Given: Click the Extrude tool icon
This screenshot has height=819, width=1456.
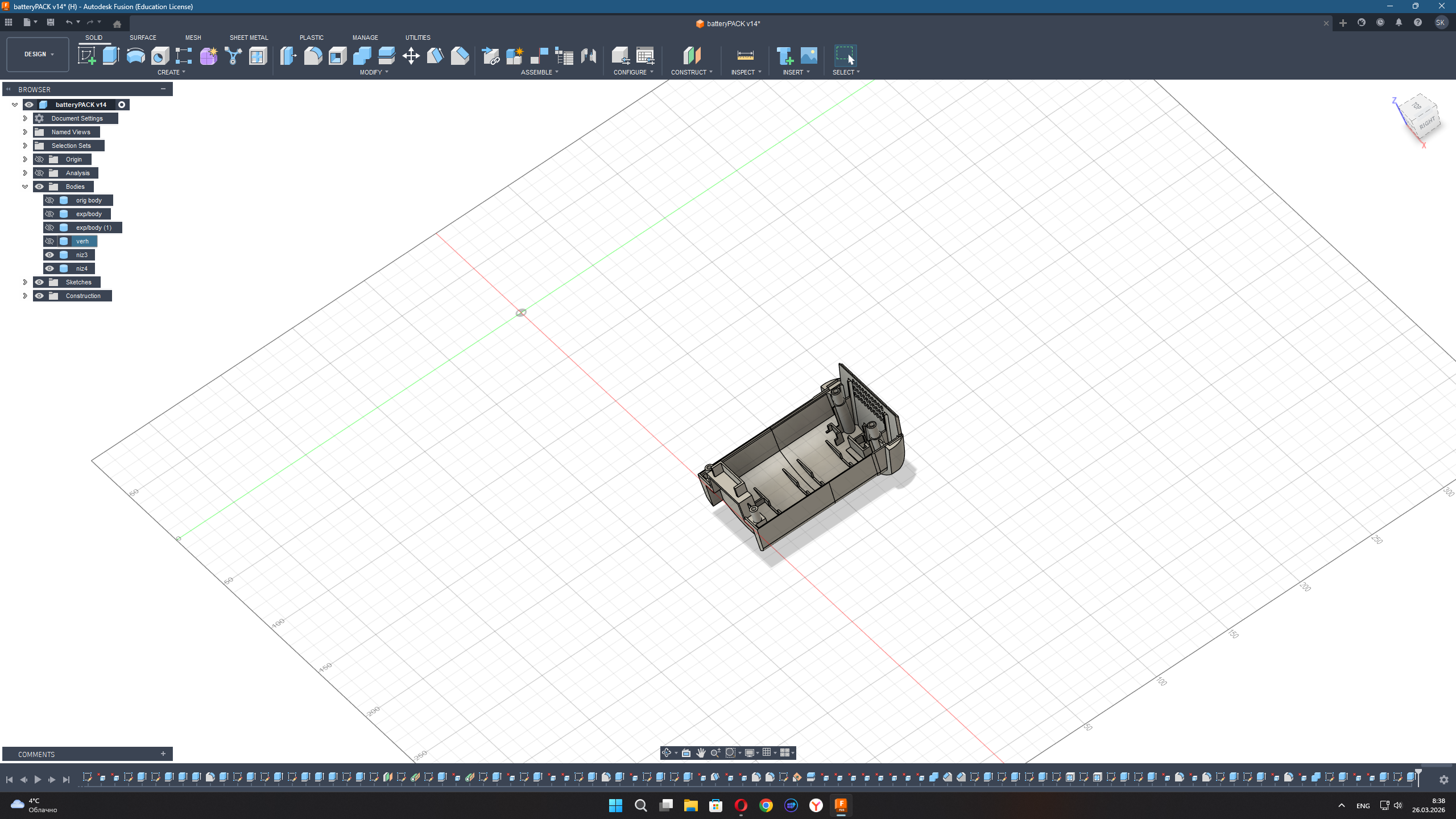Looking at the screenshot, I should (x=111, y=56).
